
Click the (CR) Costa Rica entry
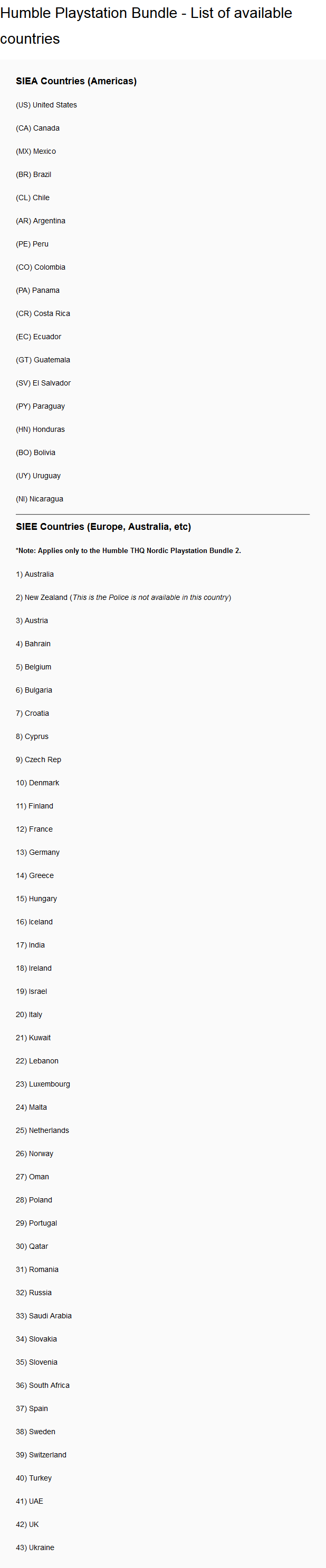pyautogui.click(x=43, y=313)
